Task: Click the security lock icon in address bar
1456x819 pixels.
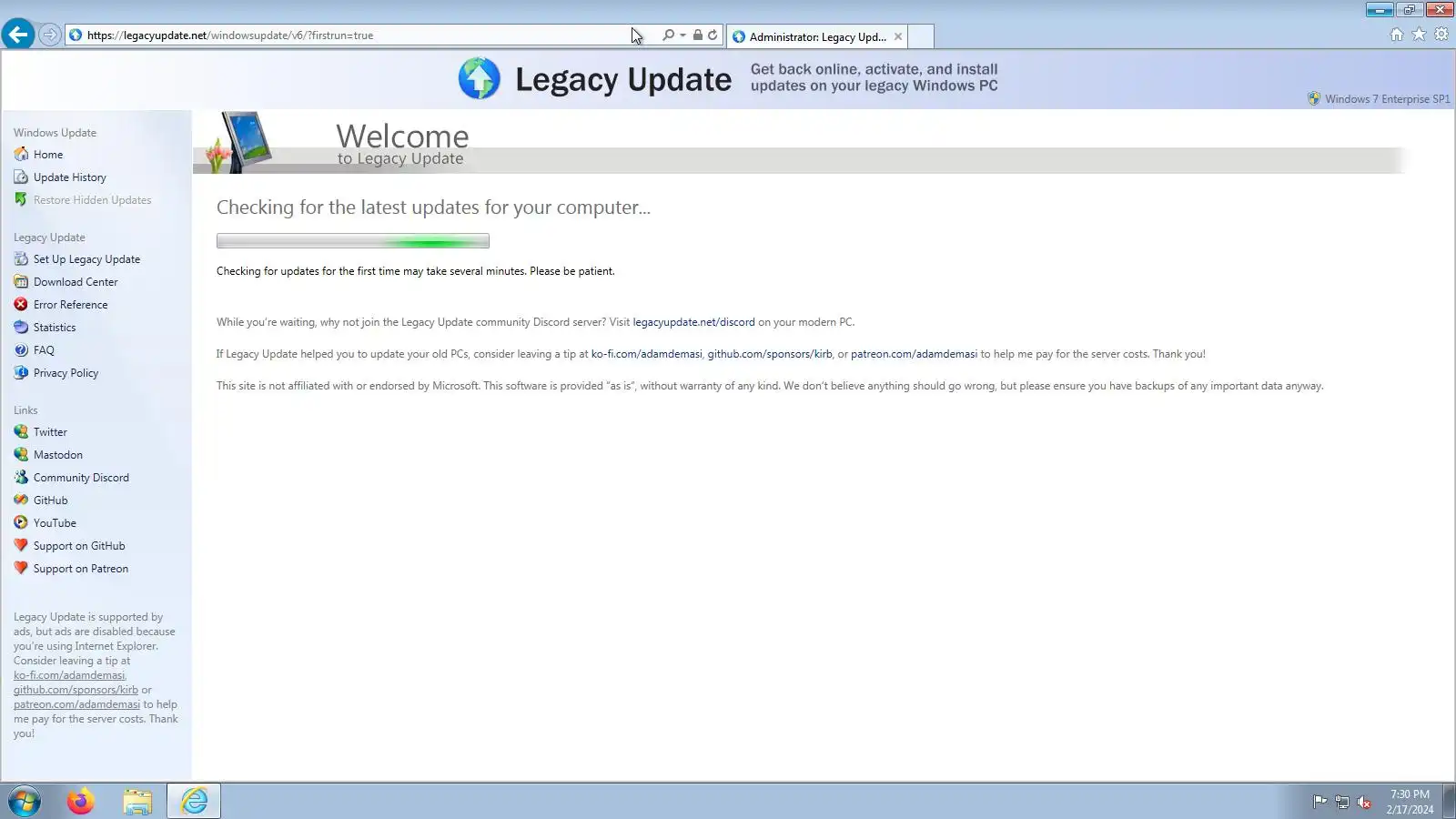Action: [697, 35]
